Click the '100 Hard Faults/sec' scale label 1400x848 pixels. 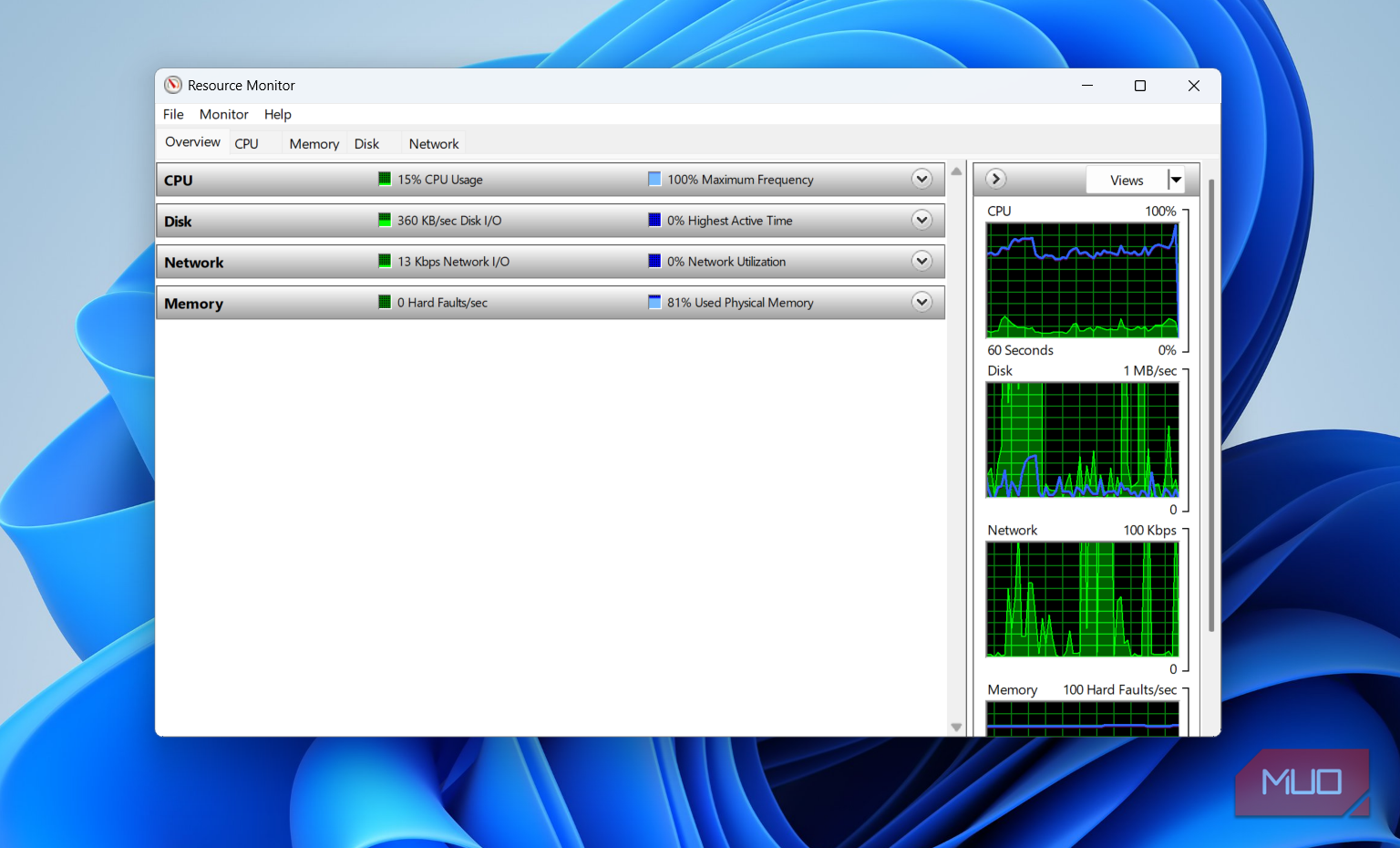pos(1119,689)
